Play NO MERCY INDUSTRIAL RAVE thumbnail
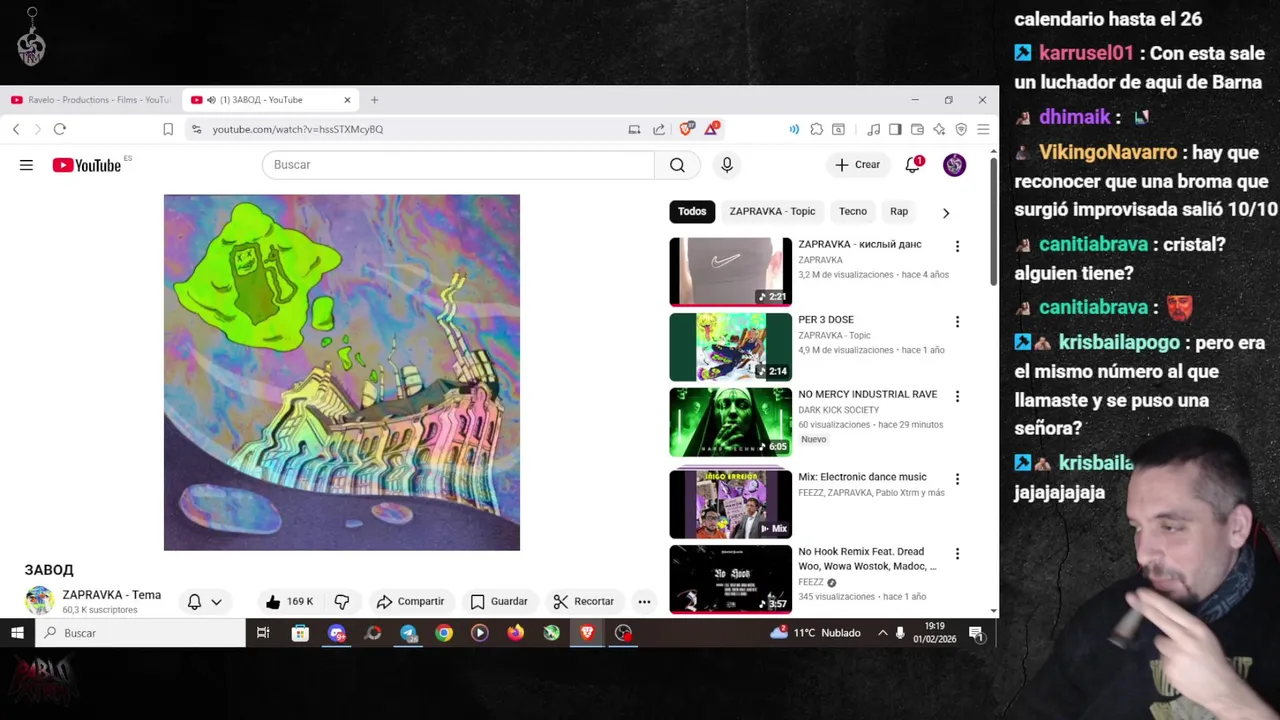The image size is (1280, 720). coord(730,422)
